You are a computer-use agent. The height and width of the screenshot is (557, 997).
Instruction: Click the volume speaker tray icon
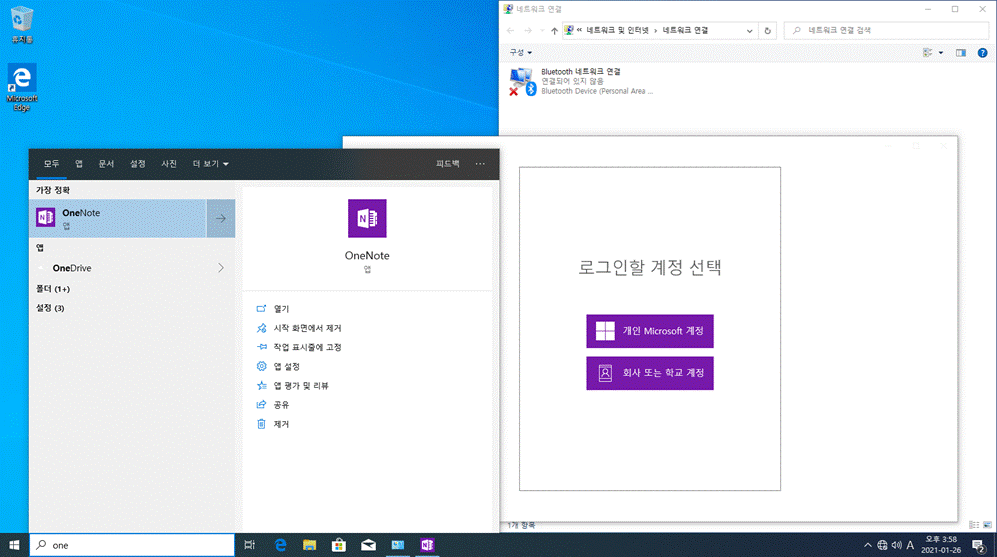coord(897,545)
